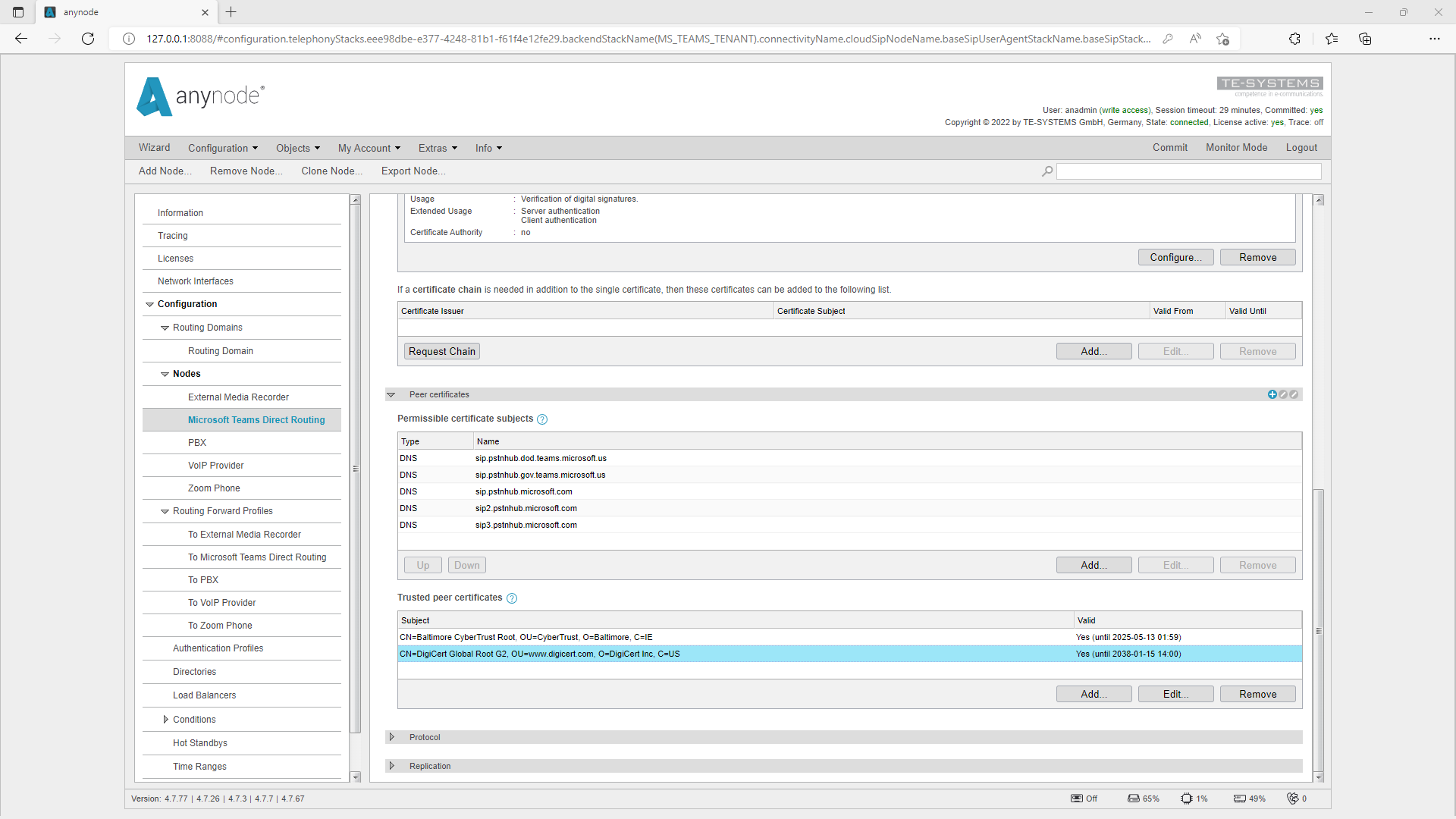Screen dimensions: 1456x819
Task: Open the Extras menu
Action: click(438, 148)
